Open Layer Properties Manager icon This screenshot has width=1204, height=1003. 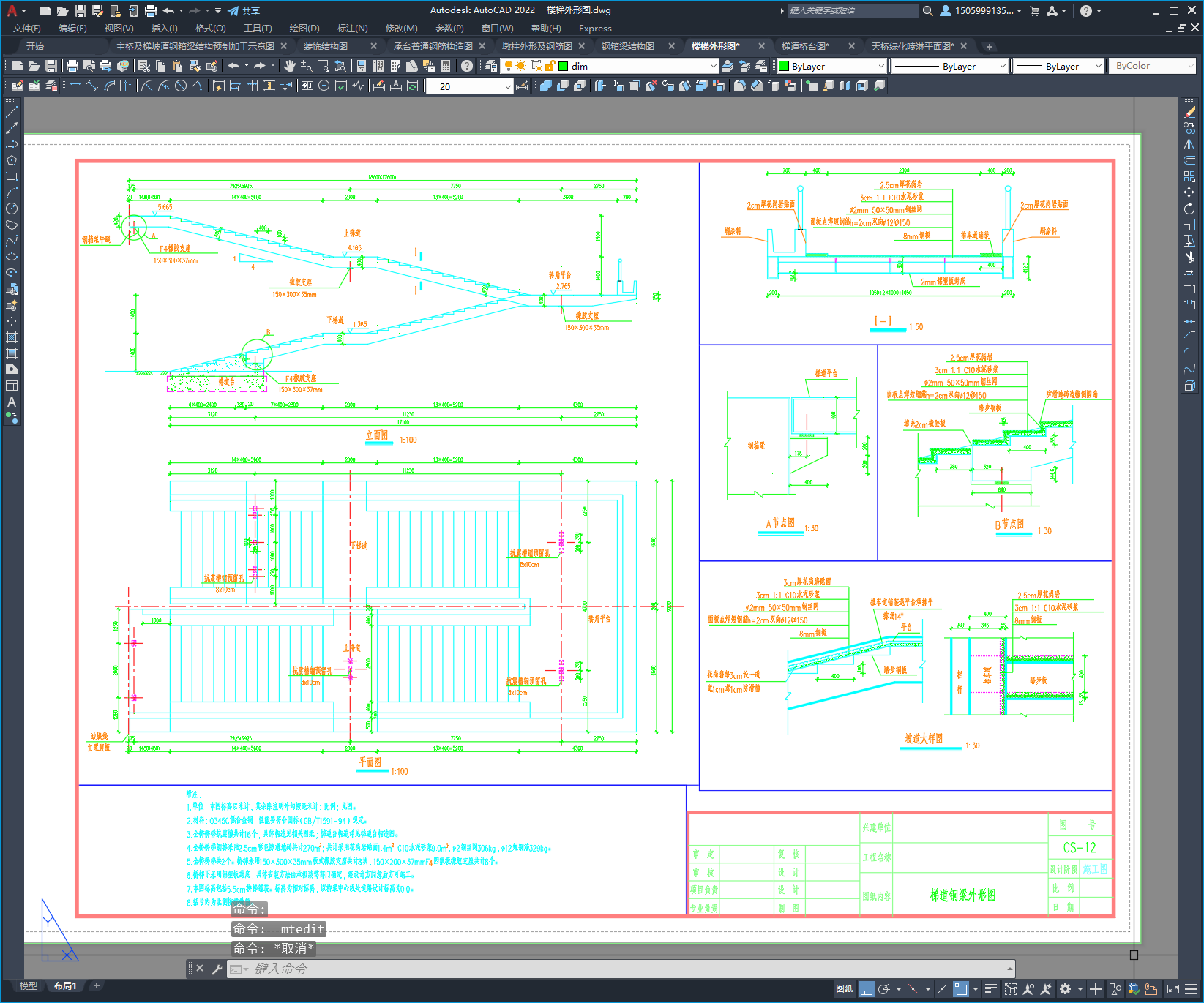tap(491, 66)
